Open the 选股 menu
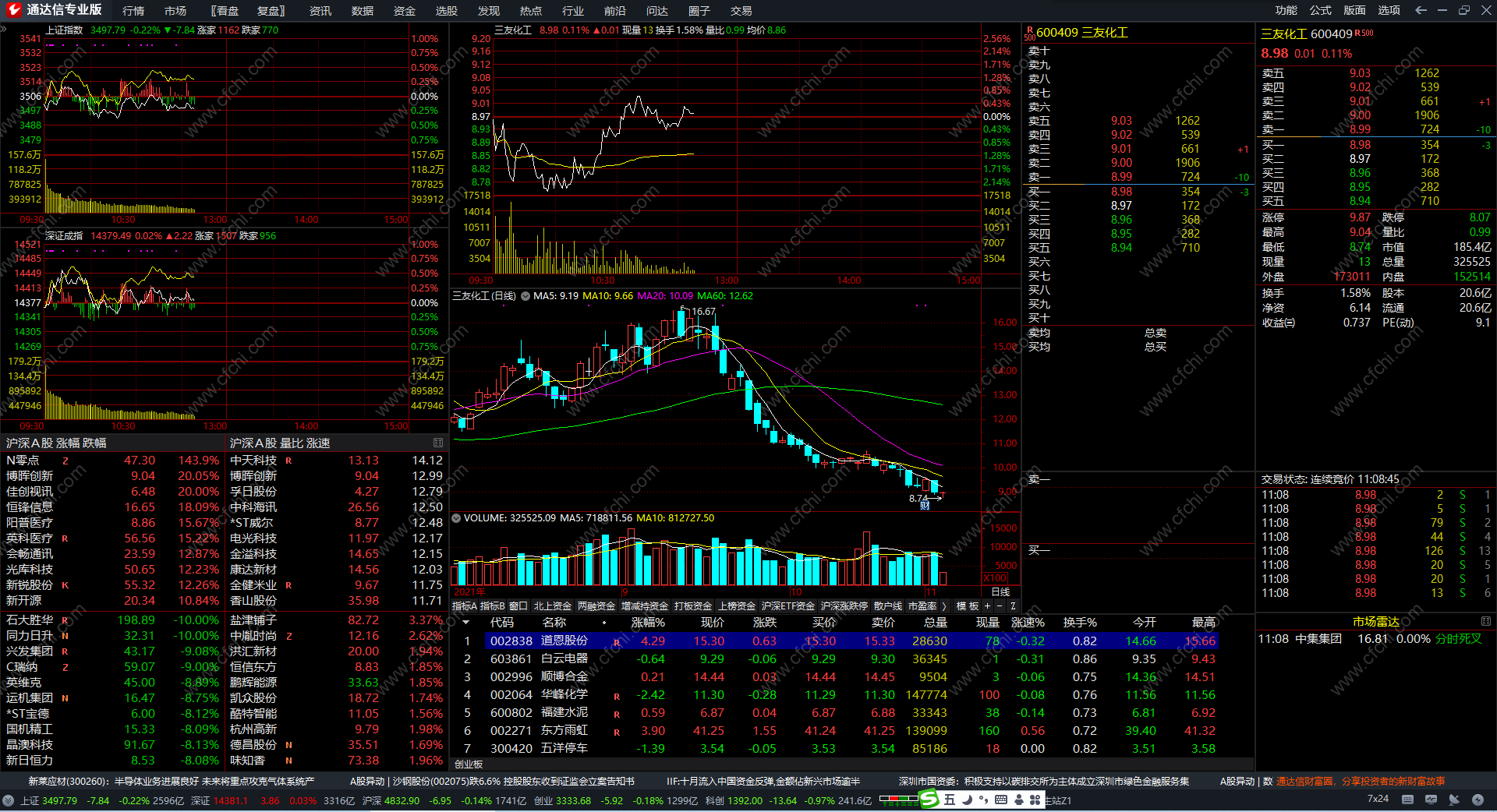 [x=447, y=11]
